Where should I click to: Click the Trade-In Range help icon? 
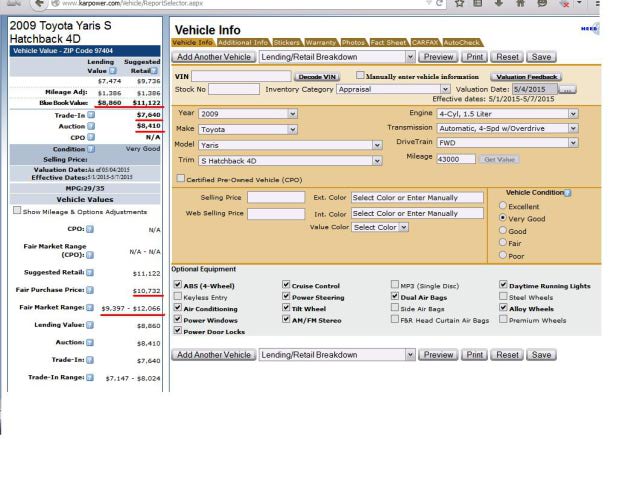90,378
